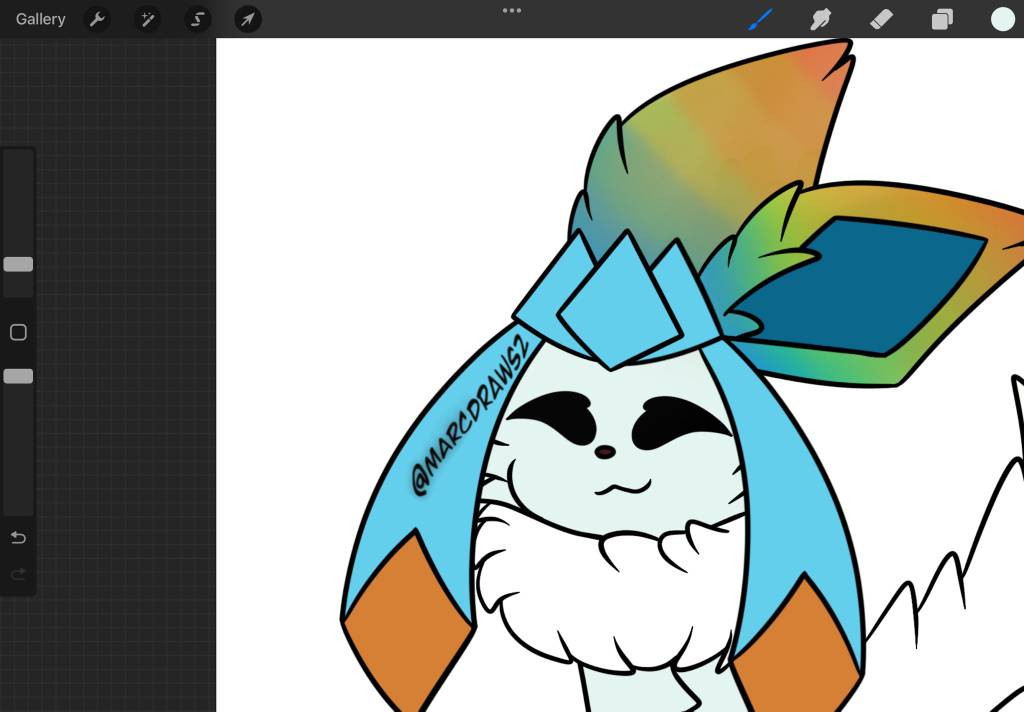Activate the Transform arrow tool

tap(248, 20)
